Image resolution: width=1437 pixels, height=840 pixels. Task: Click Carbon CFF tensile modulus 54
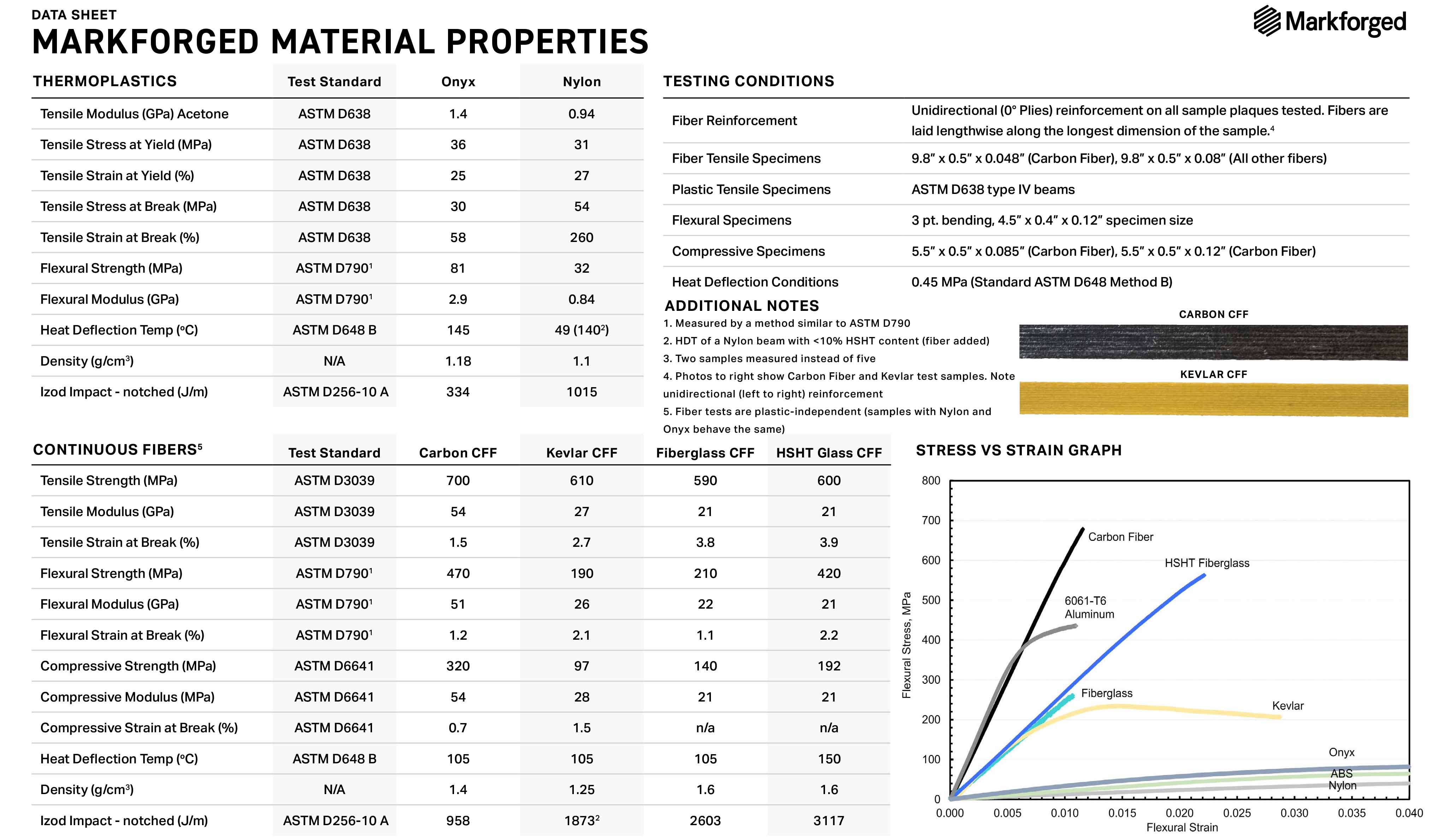(x=458, y=511)
